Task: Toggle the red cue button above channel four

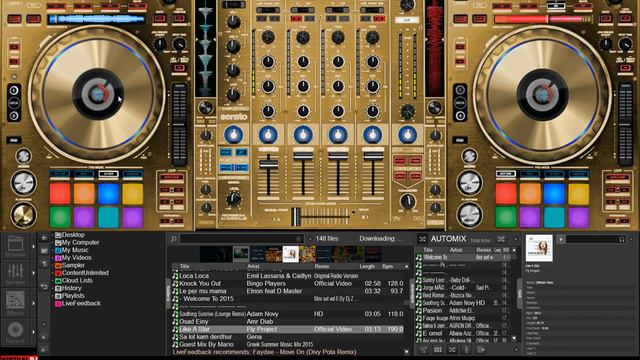Action: [379, 19]
